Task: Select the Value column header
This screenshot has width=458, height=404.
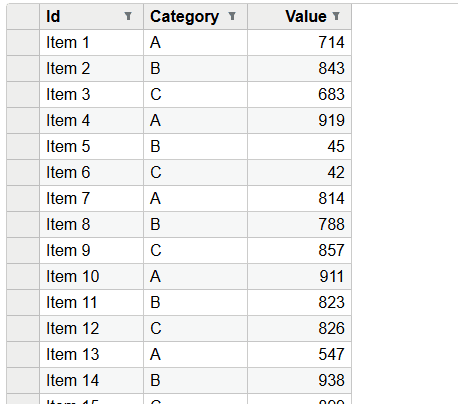Action: coord(300,16)
